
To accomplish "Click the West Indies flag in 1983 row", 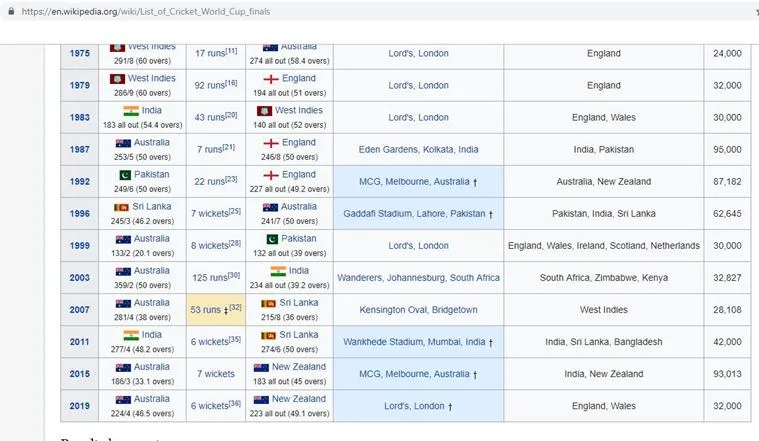I will click(x=264, y=110).
